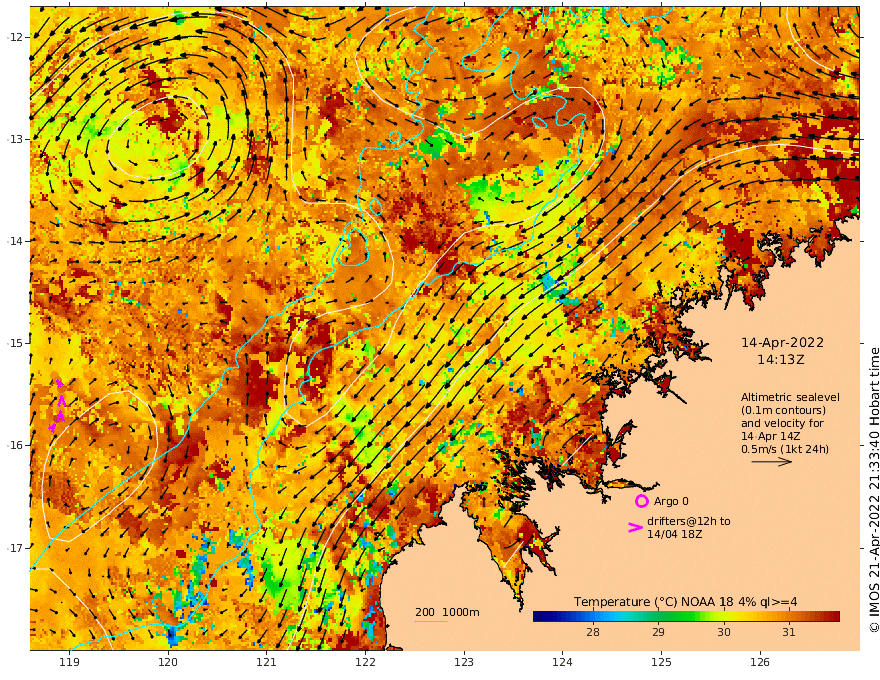
Task: Click the 0.5m/s reference velocity arrow
Action: pyautogui.click(x=772, y=462)
